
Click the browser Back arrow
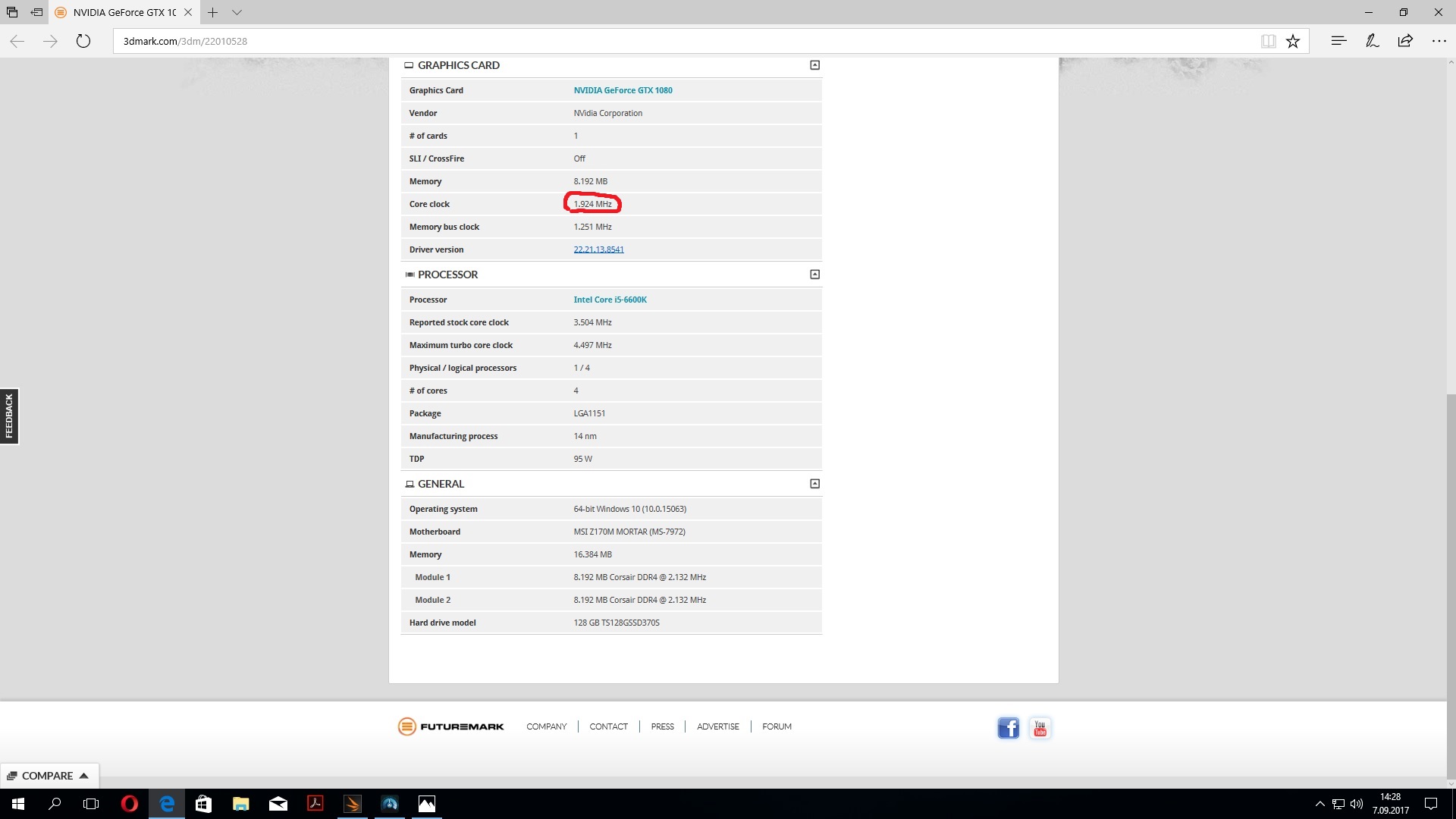point(17,42)
